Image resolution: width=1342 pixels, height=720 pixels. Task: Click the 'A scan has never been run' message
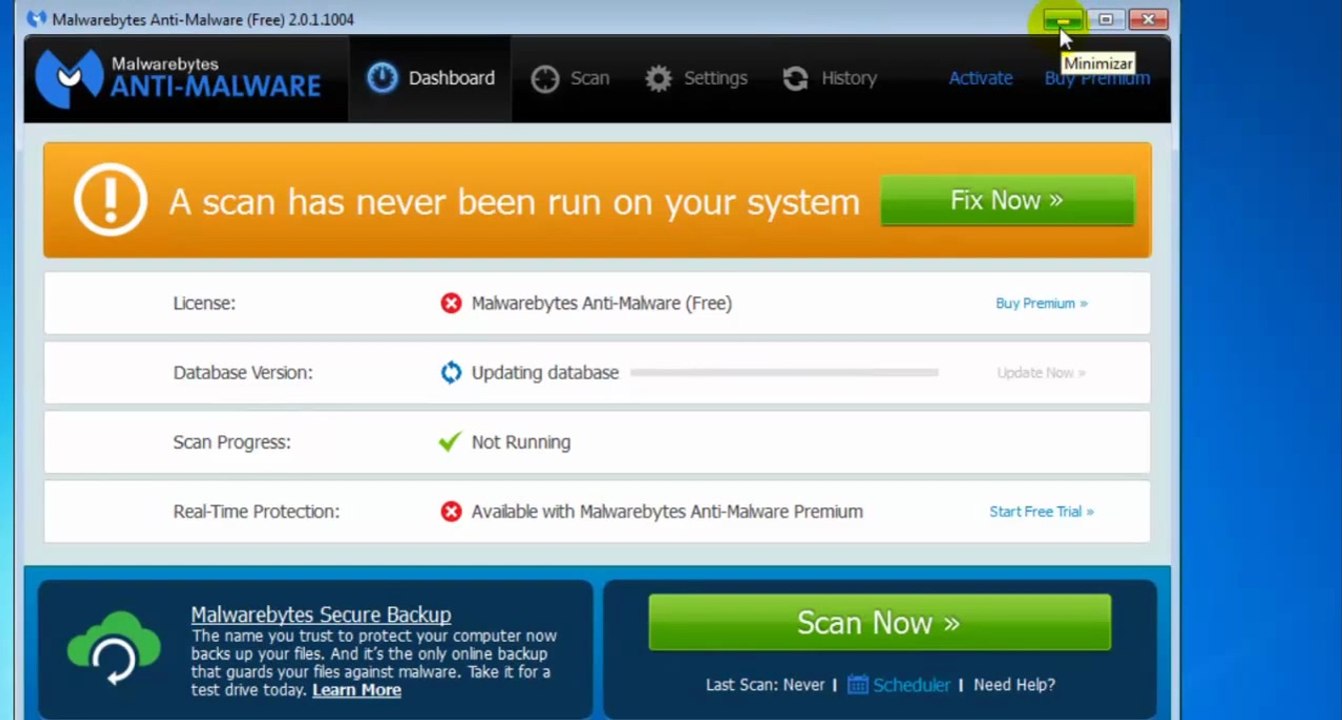click(x=514, y=202)
